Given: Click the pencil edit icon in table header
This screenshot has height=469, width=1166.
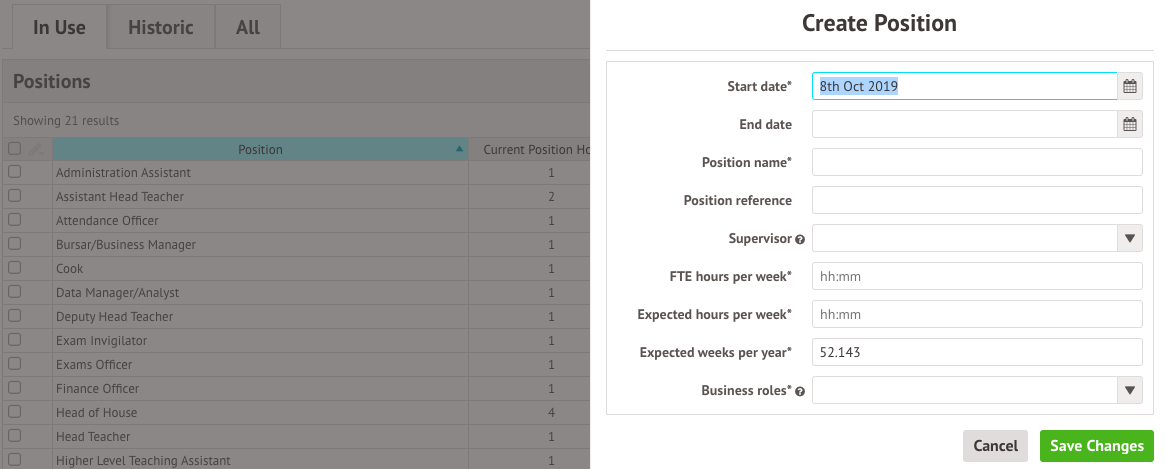Looking at the screenshot, I should (x=36, y=149).
